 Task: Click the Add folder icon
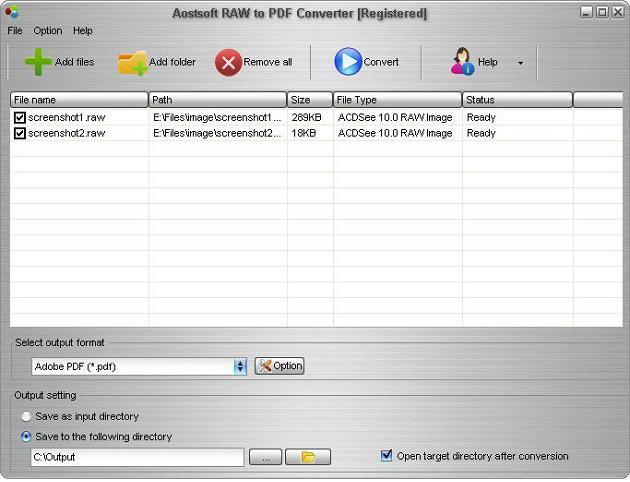pyautogui.click(x=132, y=63)
